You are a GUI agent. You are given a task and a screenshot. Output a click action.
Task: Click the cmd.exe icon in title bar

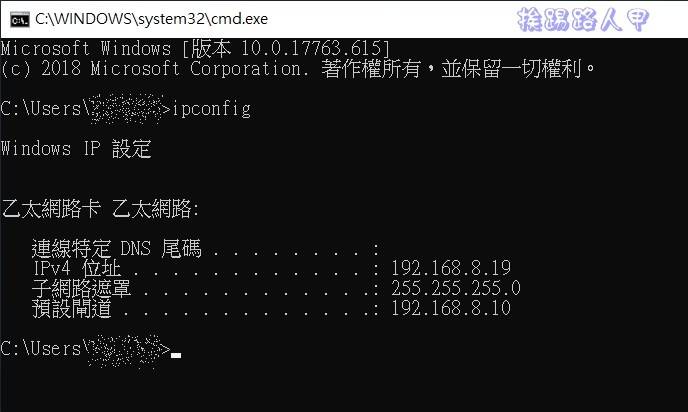point(19,20)
